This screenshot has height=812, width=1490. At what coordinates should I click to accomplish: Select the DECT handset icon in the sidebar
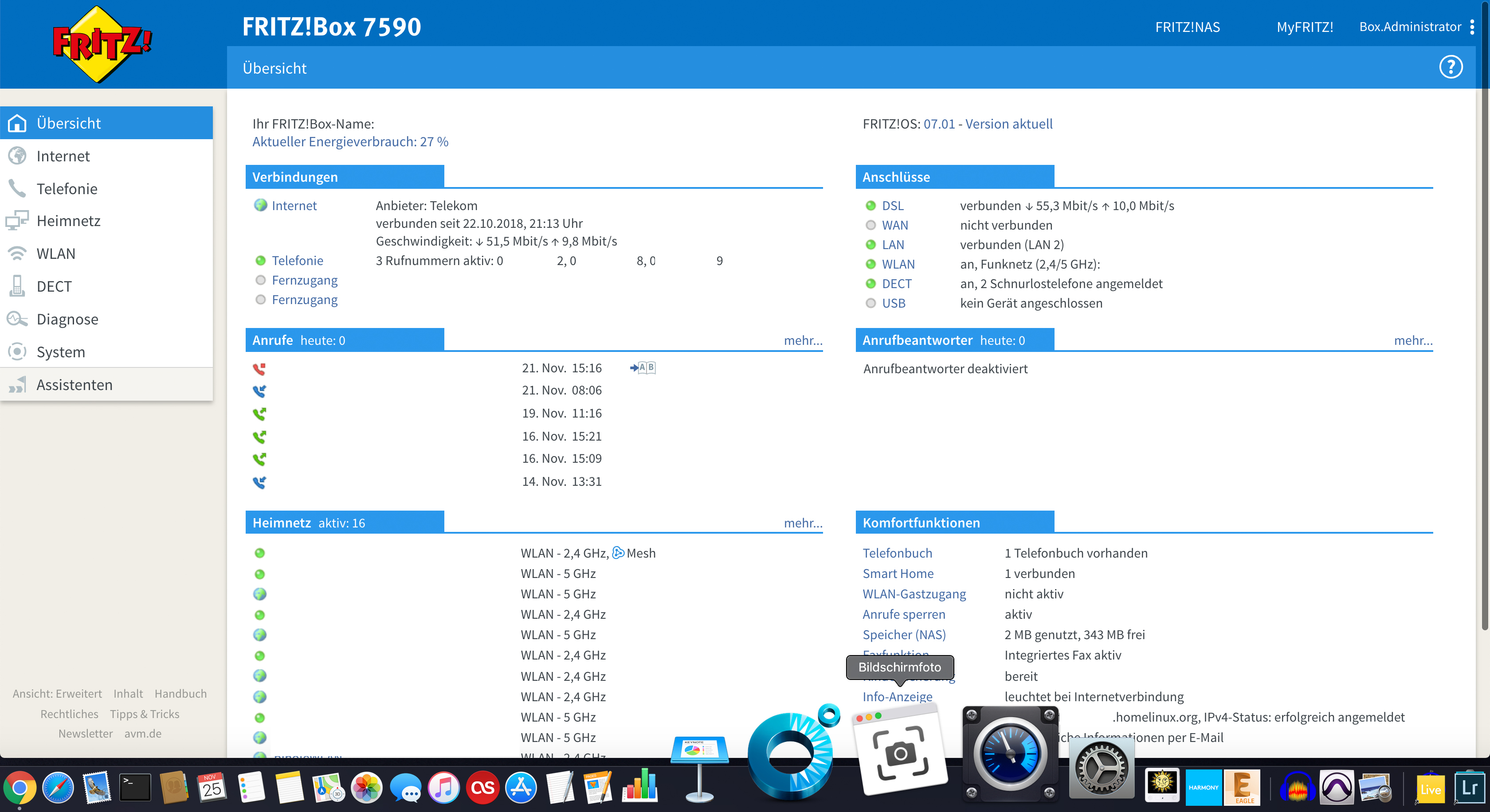coord(17,285)
